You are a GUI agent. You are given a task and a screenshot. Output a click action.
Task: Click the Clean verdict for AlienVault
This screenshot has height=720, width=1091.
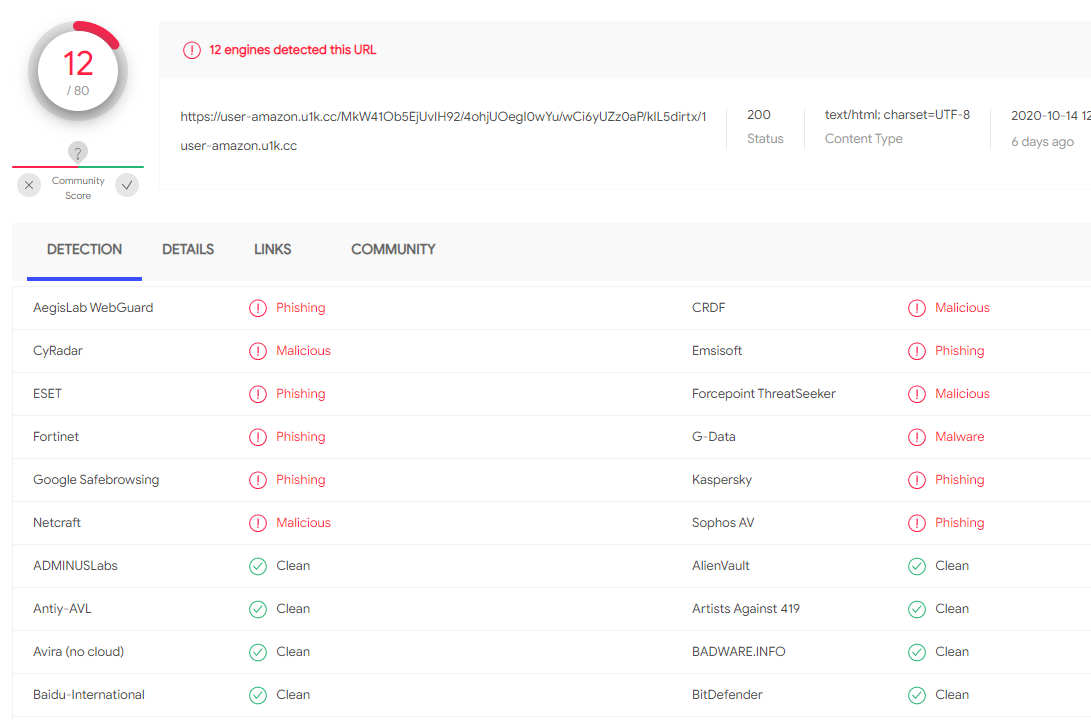(952, 566)
